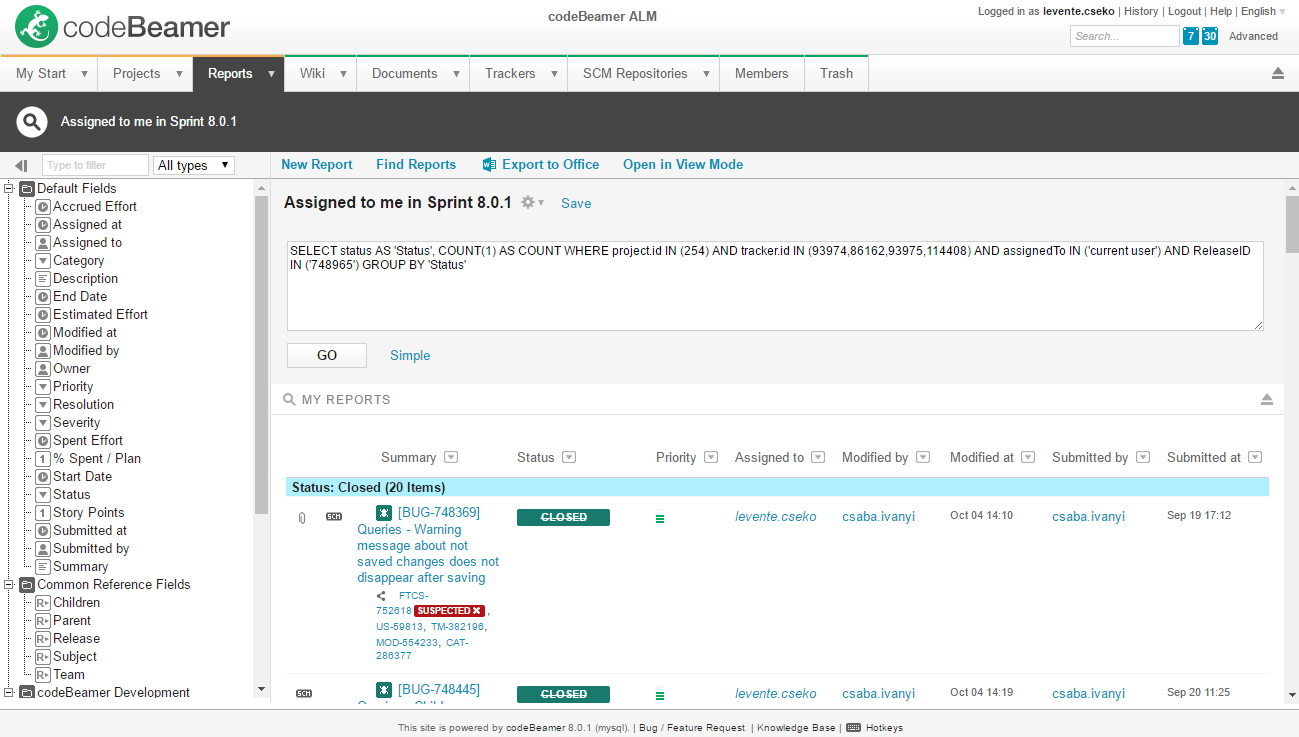Open the Projects tab dropdown arrow
Image resolution: width=1299 pixels, height=737 pixels.
(179, 74)
